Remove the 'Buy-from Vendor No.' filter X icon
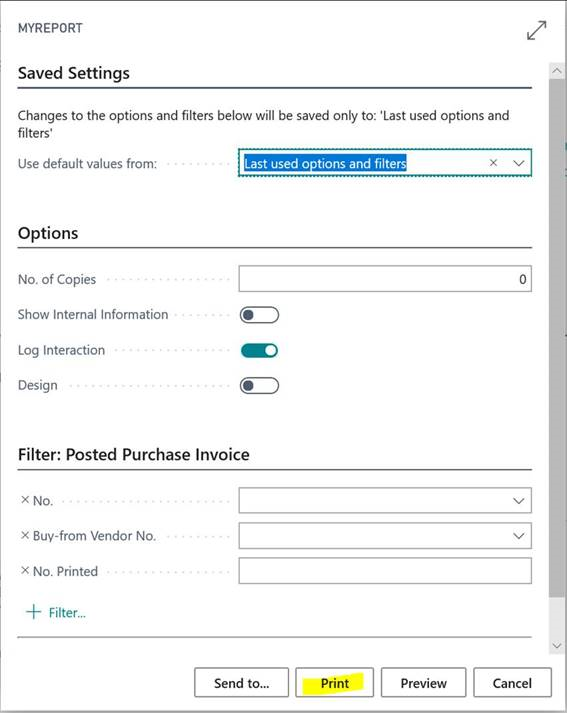567x713 pixels. (25, 535)
